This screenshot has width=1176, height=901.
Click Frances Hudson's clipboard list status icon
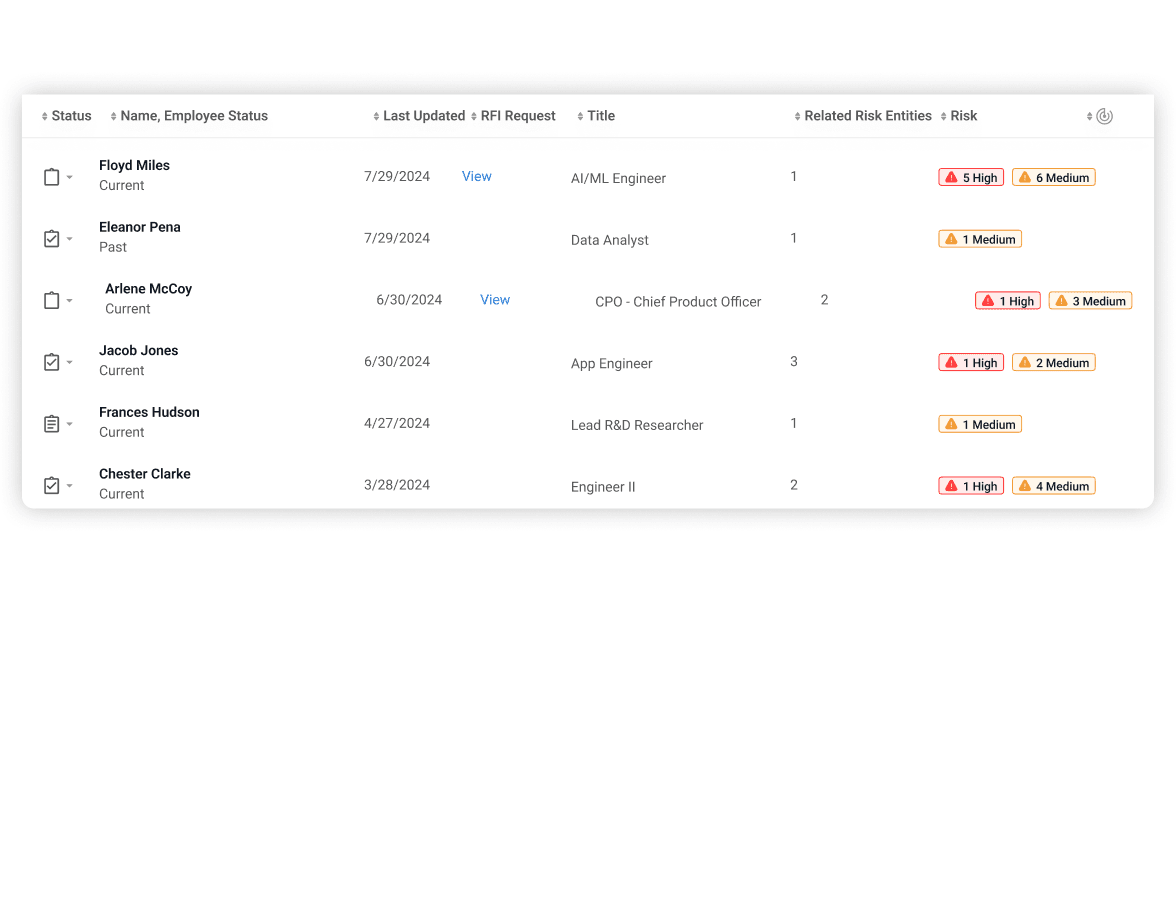tap(52, 424)
